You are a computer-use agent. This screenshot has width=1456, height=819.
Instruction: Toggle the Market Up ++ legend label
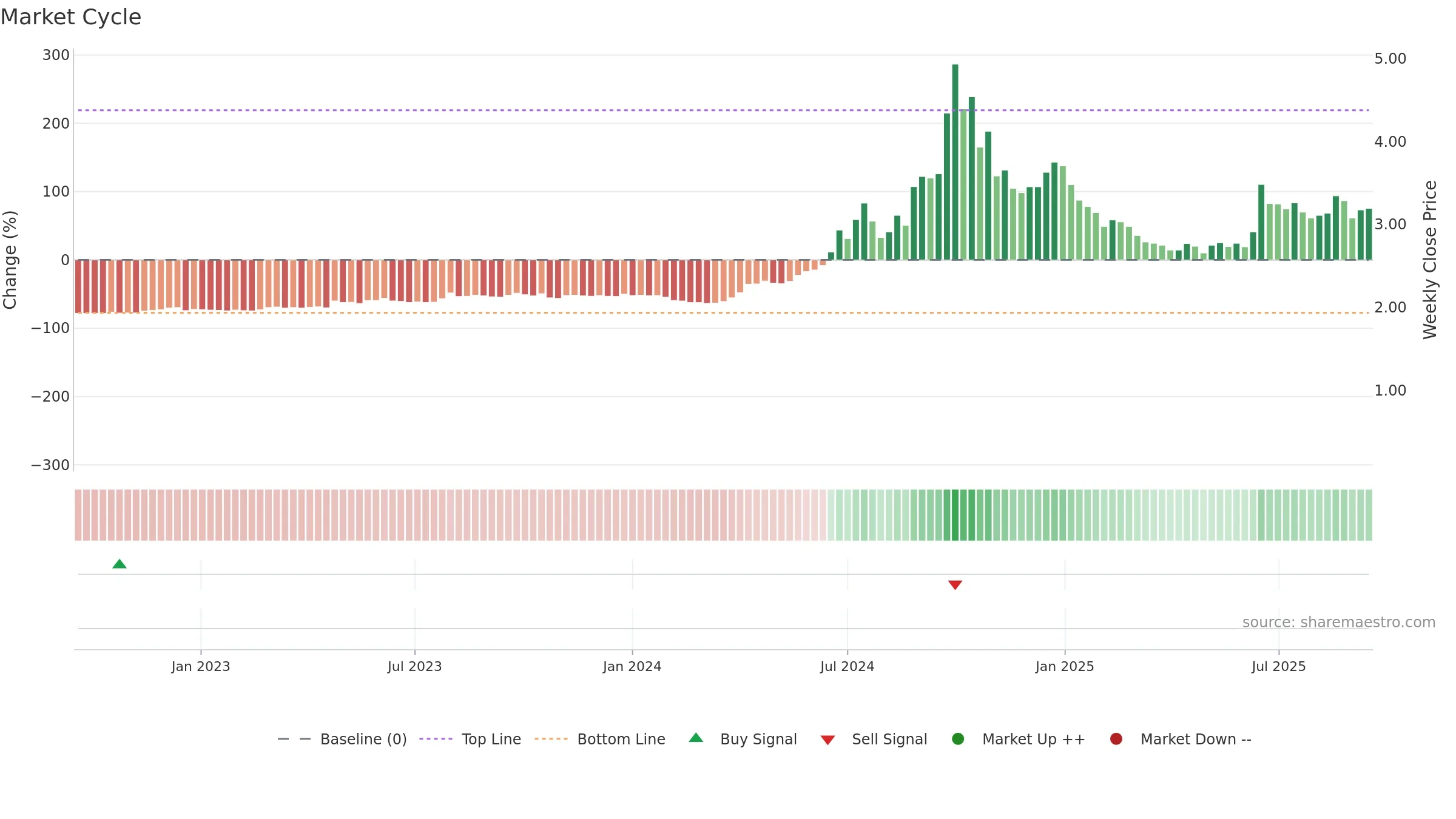click(1034, 739)
